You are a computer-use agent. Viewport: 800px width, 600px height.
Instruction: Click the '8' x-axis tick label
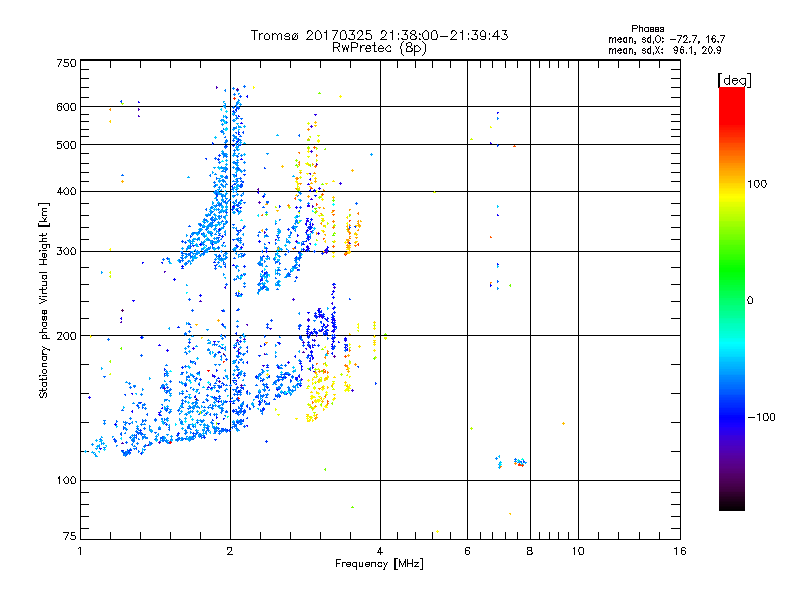point(530,551)
